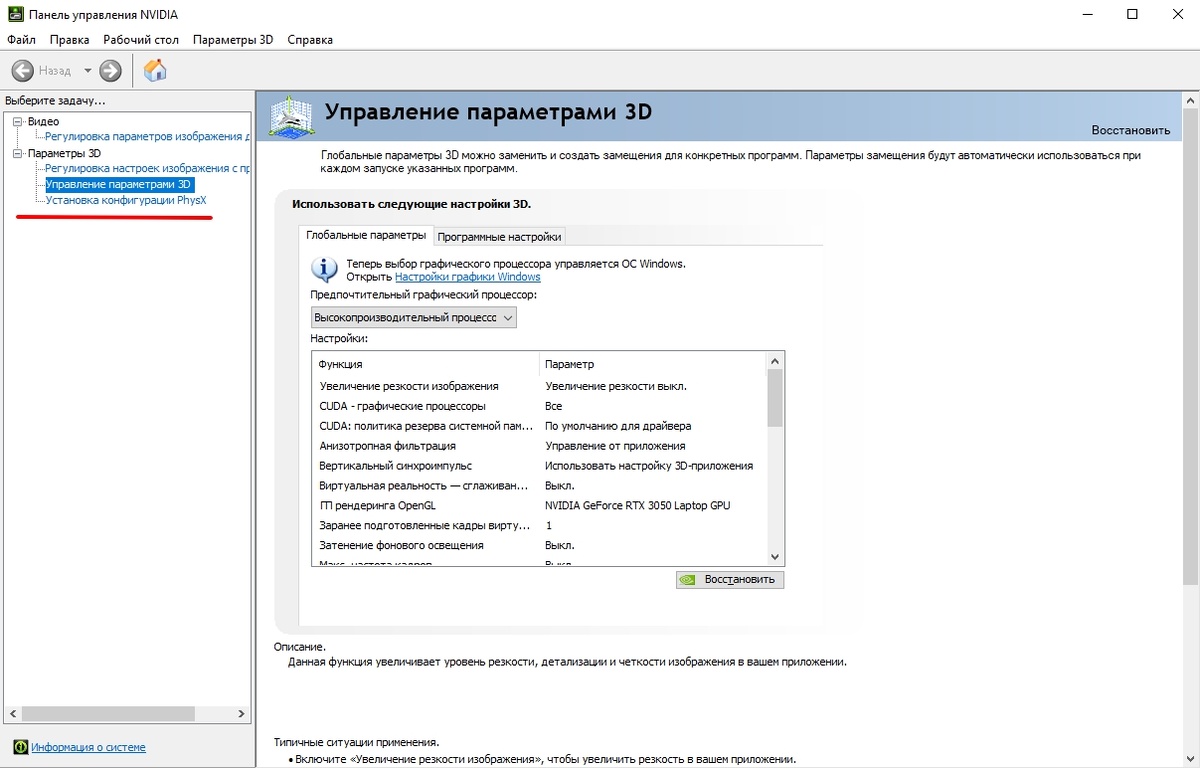Select the Увеличение резкости изображения row
Viewport: 1200px width, 768px height.
coord(538,386)
